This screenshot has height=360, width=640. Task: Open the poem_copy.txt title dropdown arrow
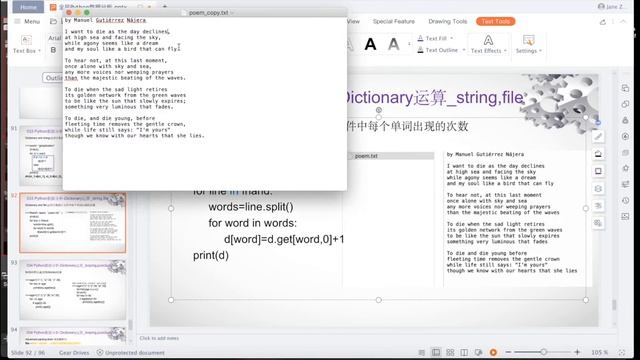pyautogui.click(x=232, y=13)
